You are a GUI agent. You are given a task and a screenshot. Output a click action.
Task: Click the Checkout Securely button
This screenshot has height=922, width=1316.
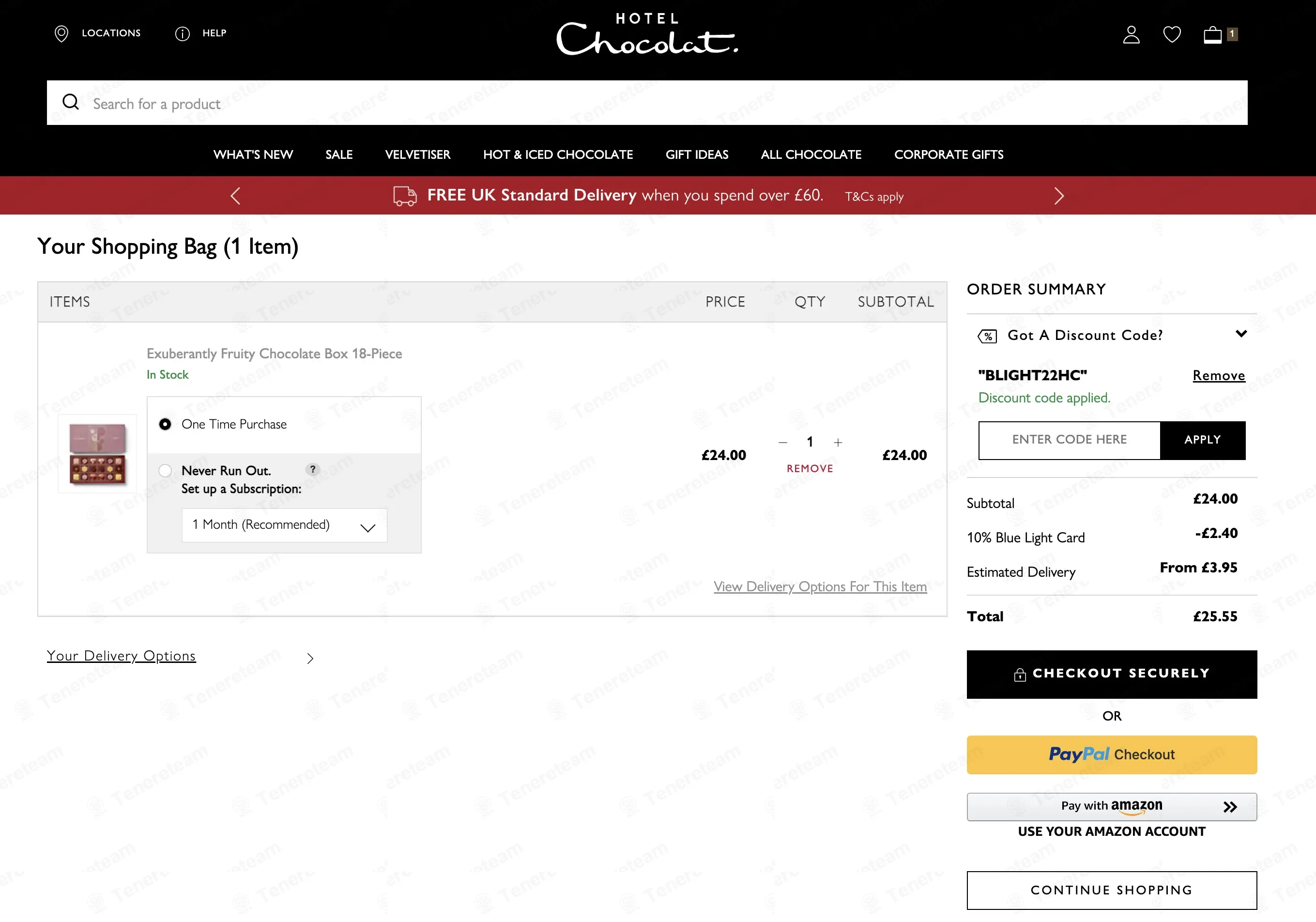(1111, 674)
